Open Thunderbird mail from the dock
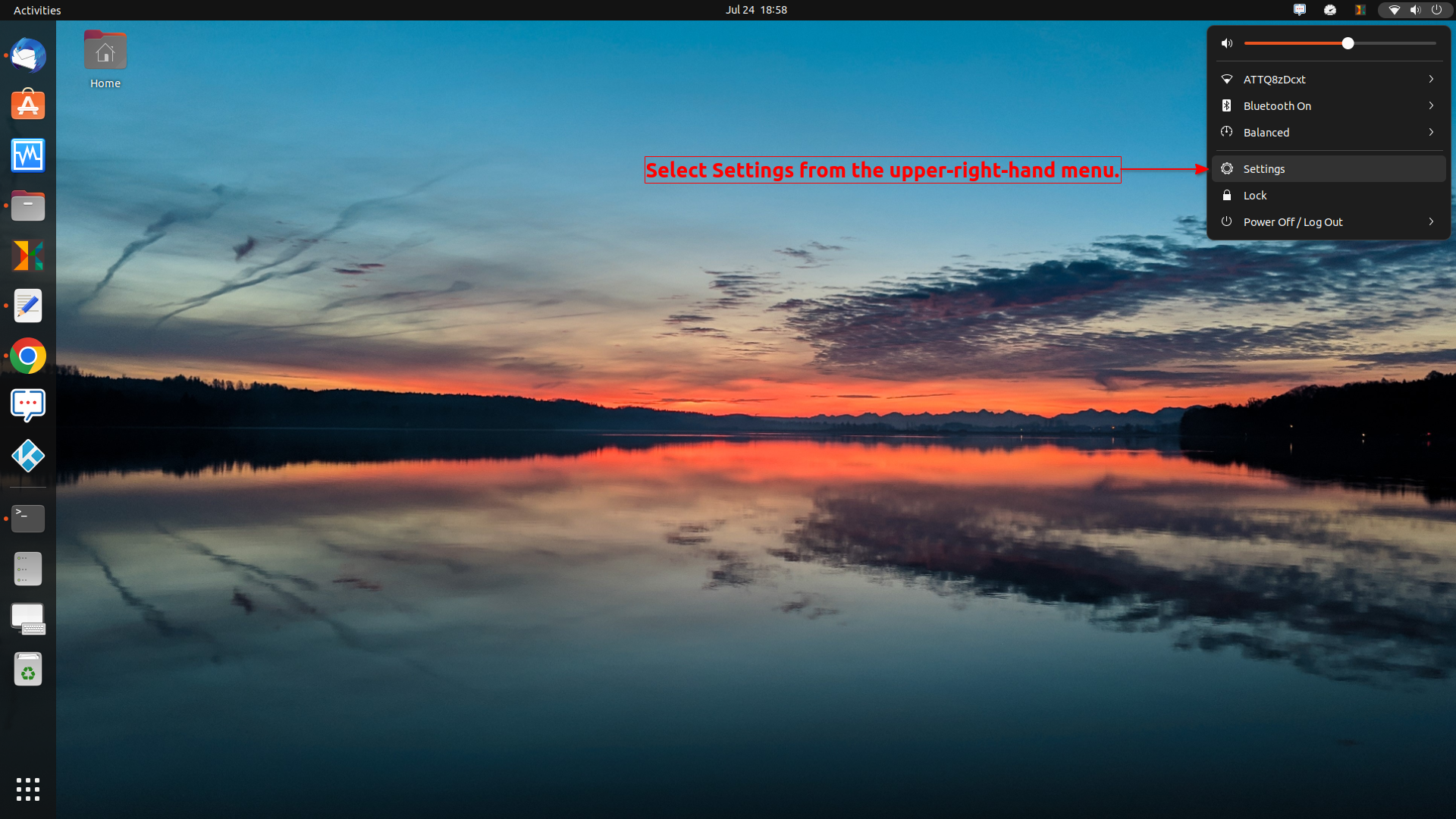1456x819 pixels. [x=28, y=55]
